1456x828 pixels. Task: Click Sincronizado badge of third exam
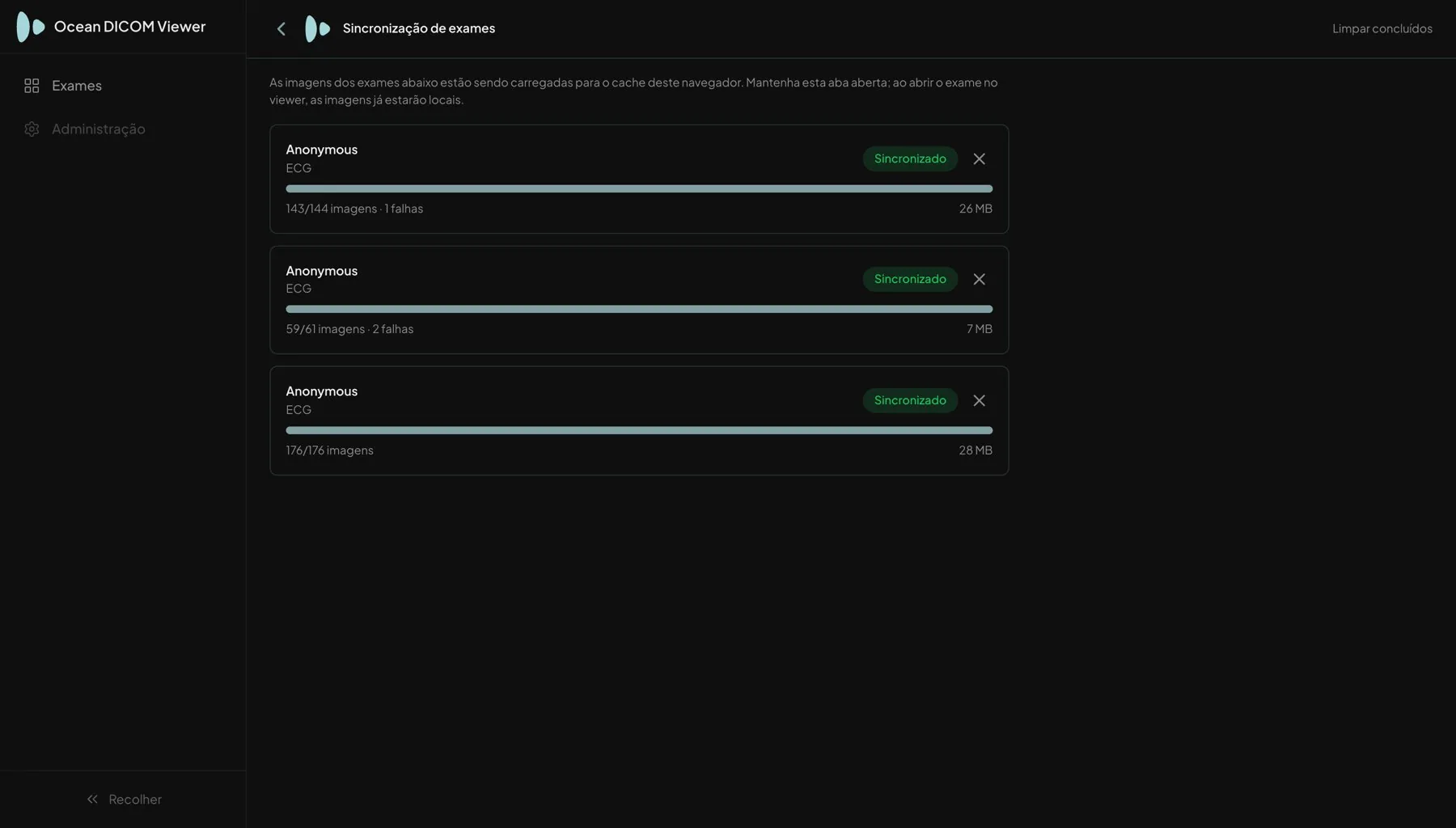(910, 400)
